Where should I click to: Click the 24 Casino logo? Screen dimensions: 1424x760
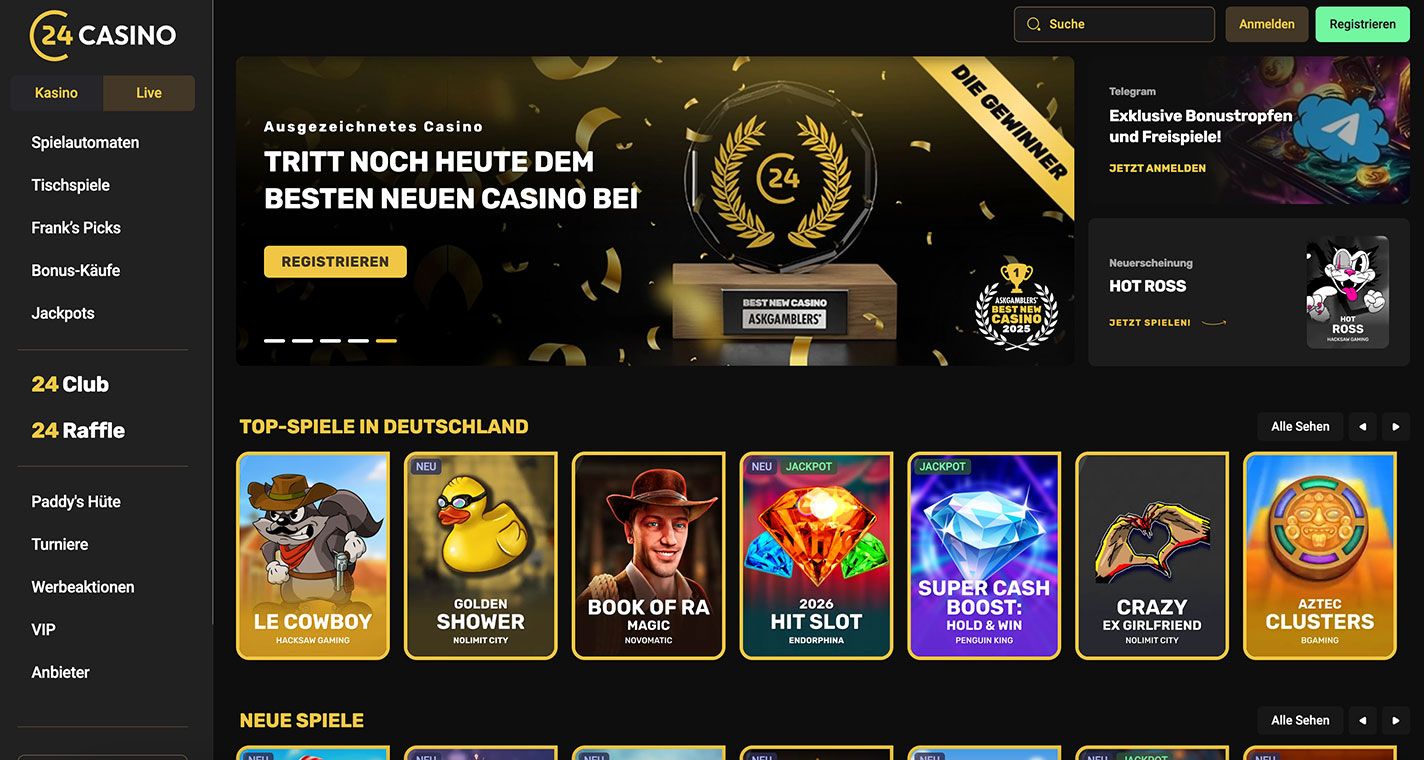103,35
